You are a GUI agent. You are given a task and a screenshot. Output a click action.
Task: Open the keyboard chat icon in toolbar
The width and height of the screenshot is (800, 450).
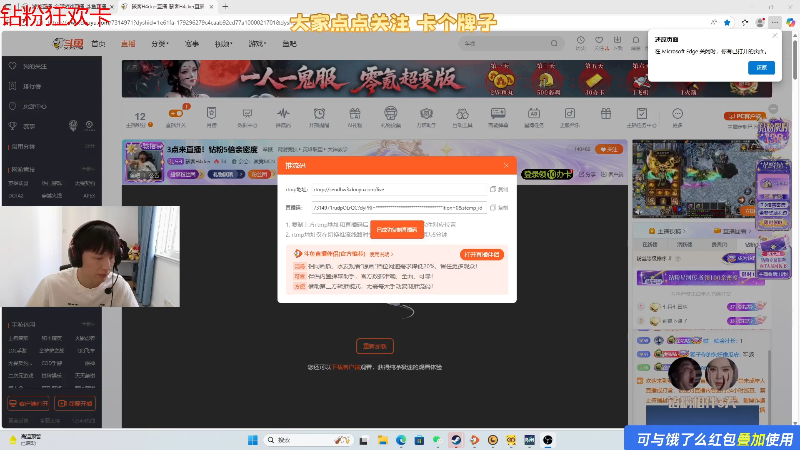pos(498,113)
